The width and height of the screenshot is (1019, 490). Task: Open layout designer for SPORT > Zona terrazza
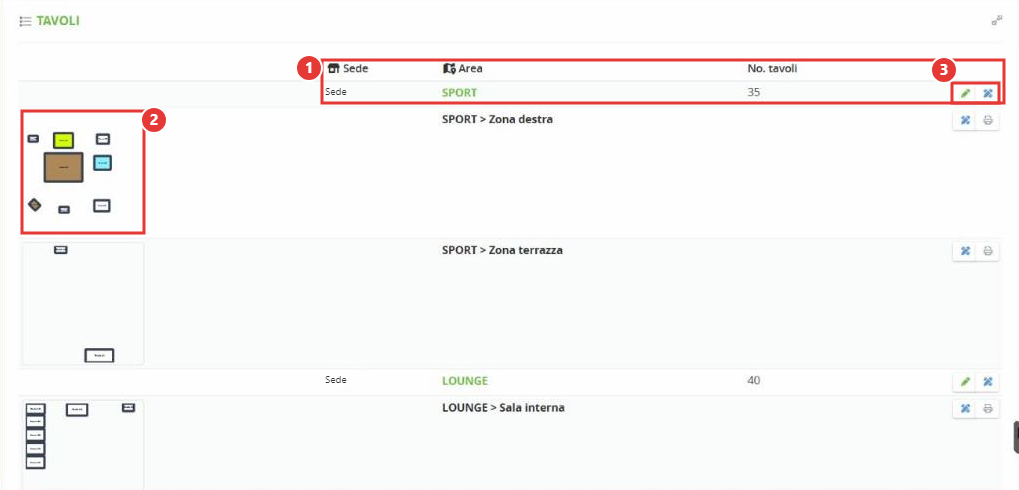click(x=965, y=251)
